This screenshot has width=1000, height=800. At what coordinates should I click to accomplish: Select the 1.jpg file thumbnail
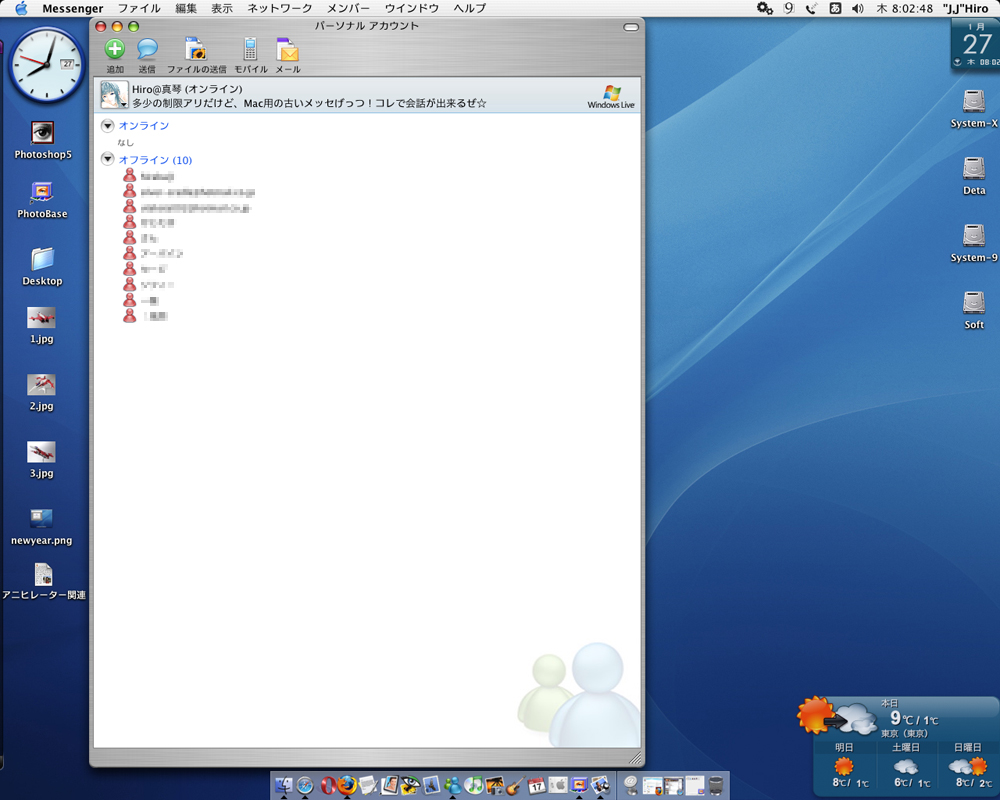pos(41,318)
